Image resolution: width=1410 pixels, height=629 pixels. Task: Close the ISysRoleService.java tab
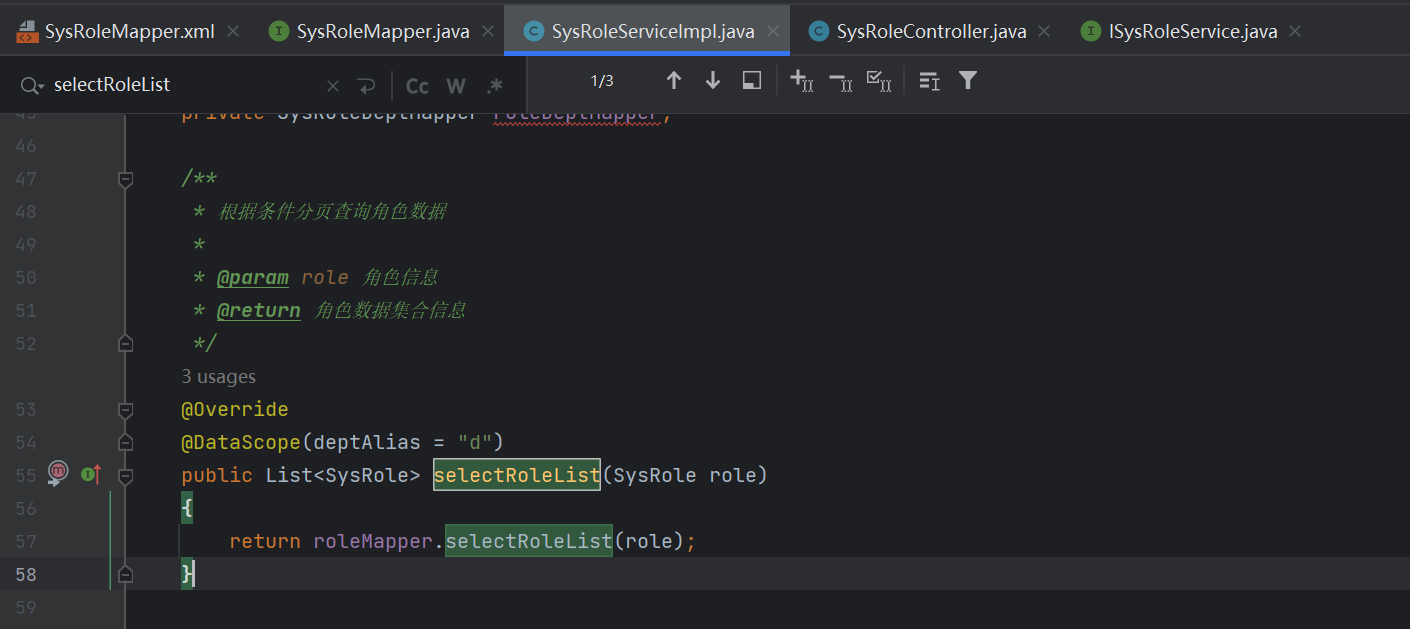point(1296,32)
